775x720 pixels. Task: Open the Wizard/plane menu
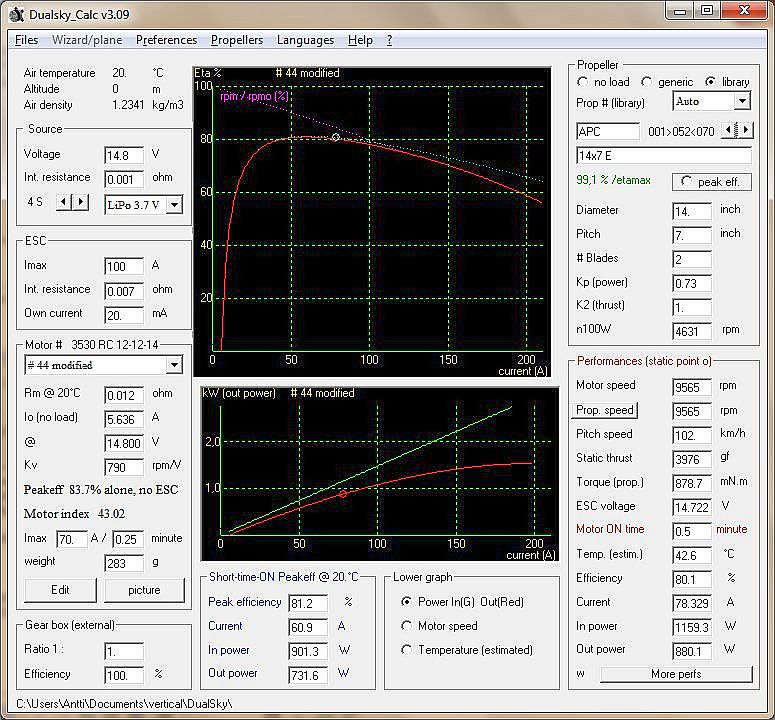pos(88,40)
